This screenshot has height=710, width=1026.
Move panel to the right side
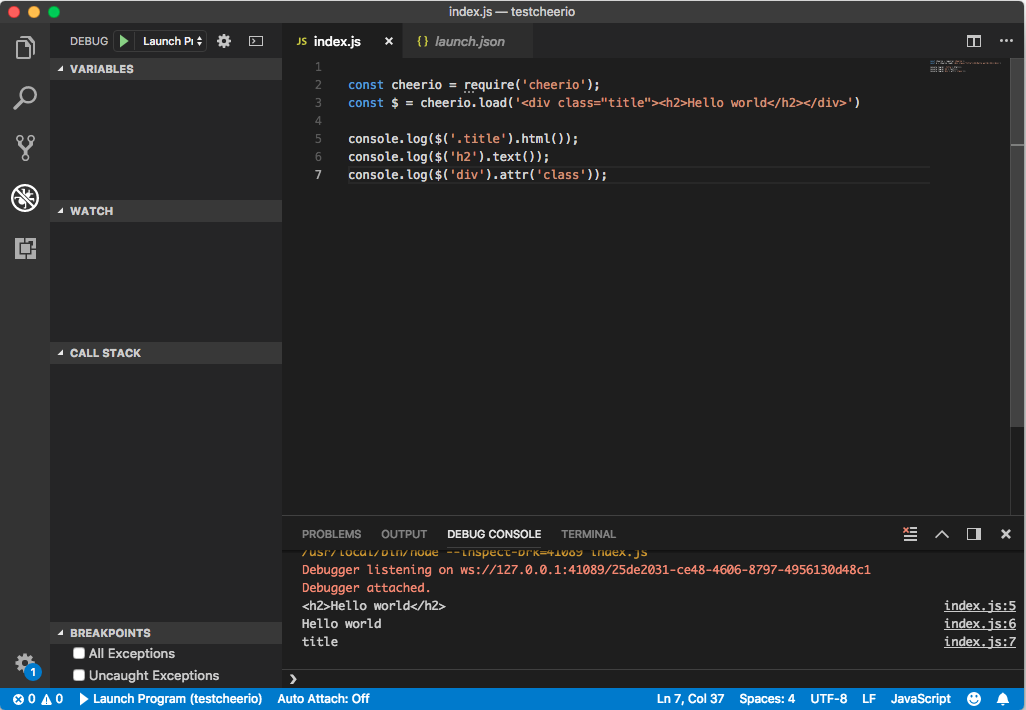(x=974, y=534)
